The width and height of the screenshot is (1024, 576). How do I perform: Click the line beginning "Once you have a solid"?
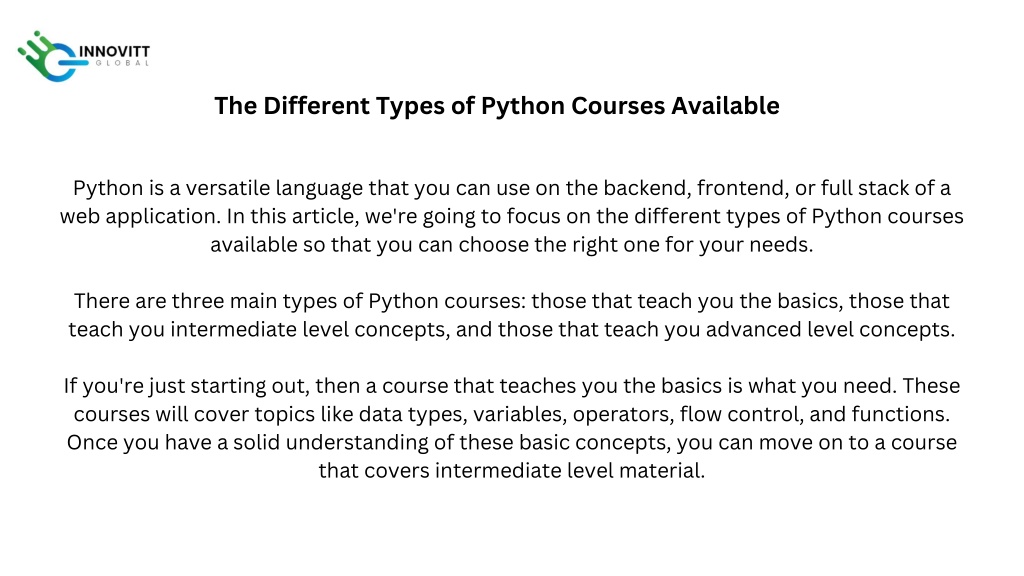tap(512, 442)
